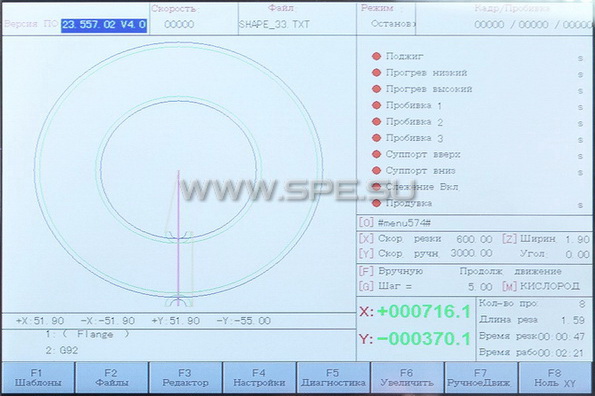Viewport: 595px width, 396px height.
Task: Open F4 Настройки settings
Action: point(259,378)
